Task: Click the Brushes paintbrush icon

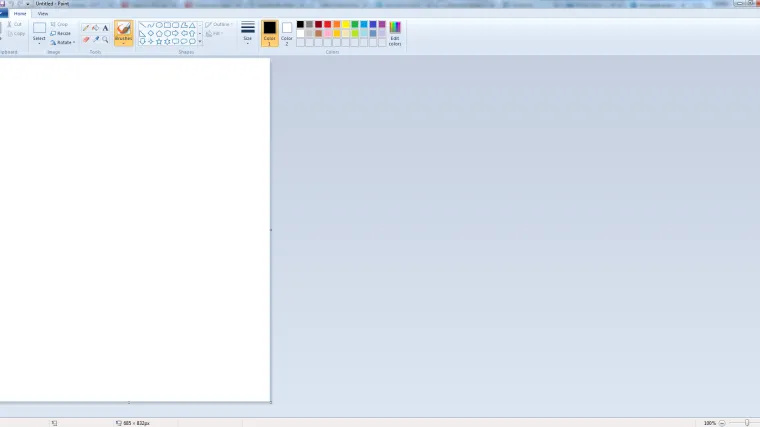Action: click(x=124, y=28)
